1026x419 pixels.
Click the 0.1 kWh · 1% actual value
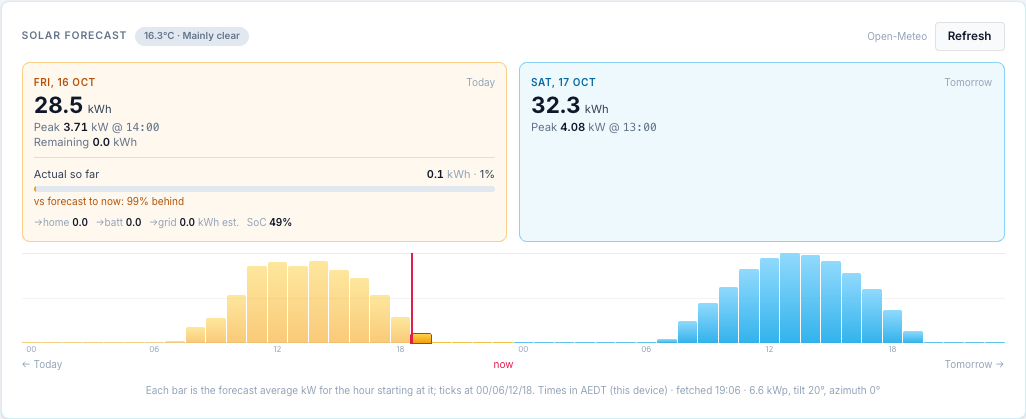point(461,174)
